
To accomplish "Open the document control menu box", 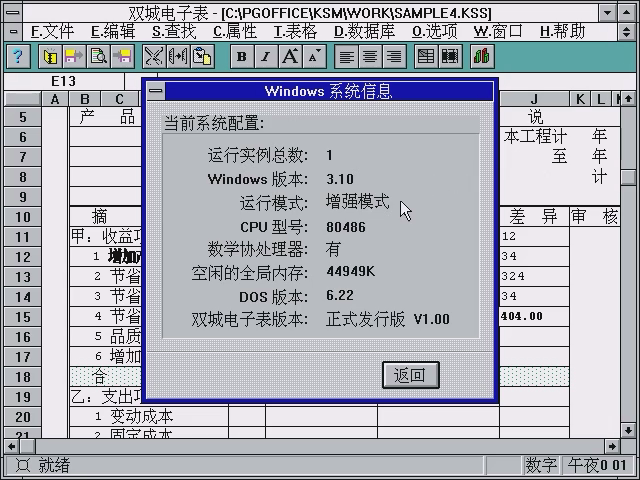I will [13, 31].
